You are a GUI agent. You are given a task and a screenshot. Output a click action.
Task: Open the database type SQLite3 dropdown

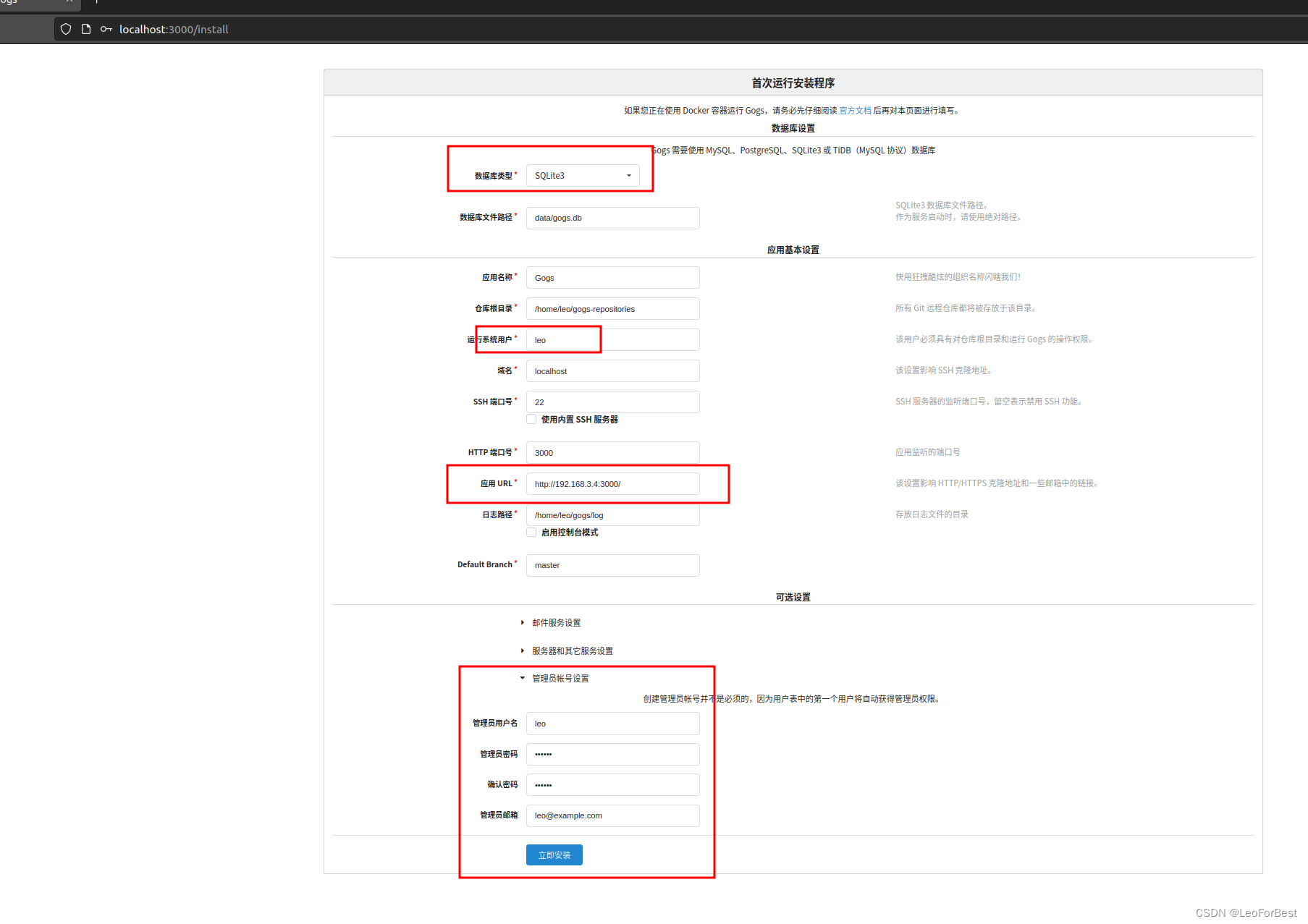pyautogui.click(x=583, y=176)
